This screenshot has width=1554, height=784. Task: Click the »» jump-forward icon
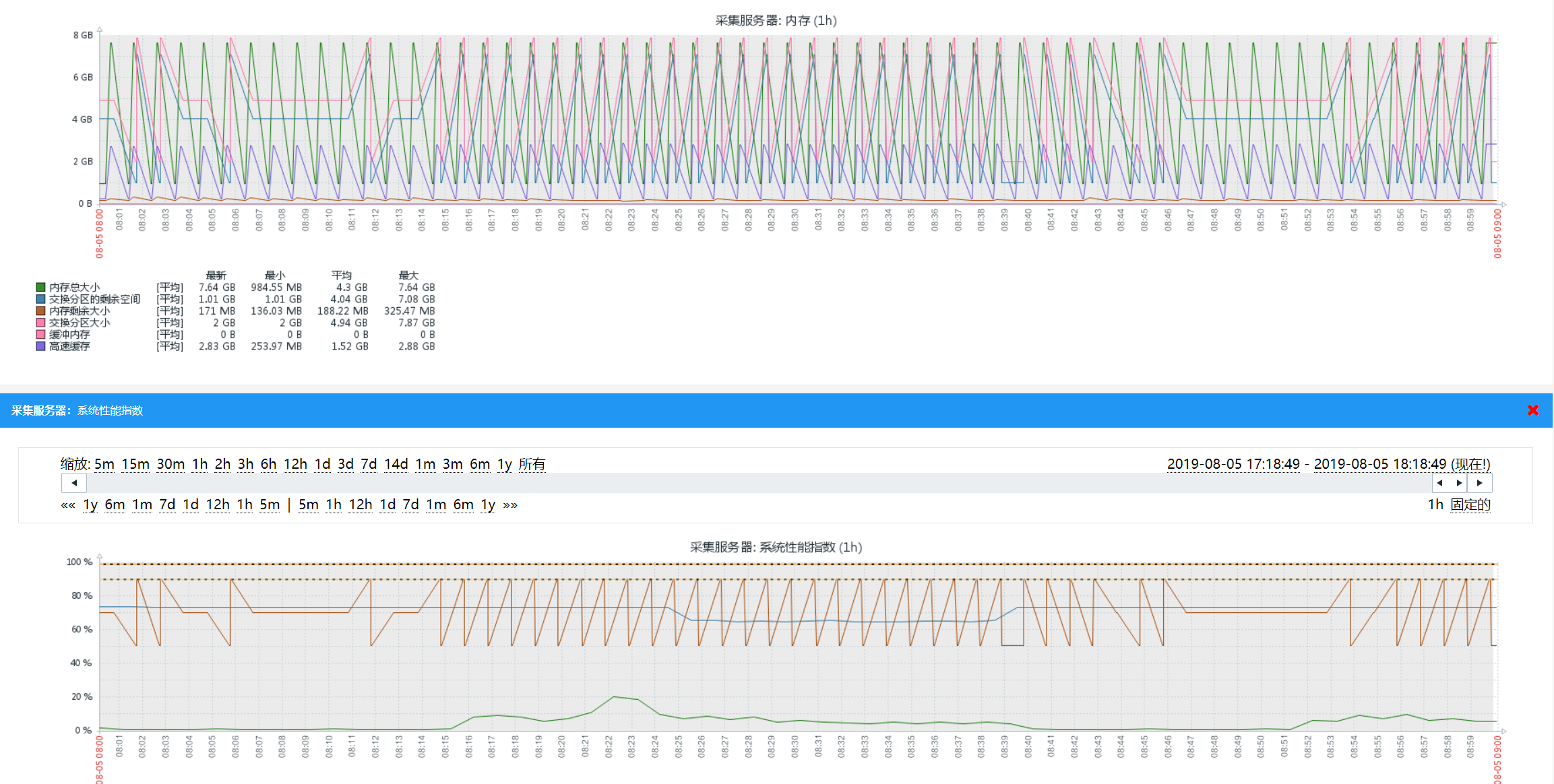[x=510, y=504]
